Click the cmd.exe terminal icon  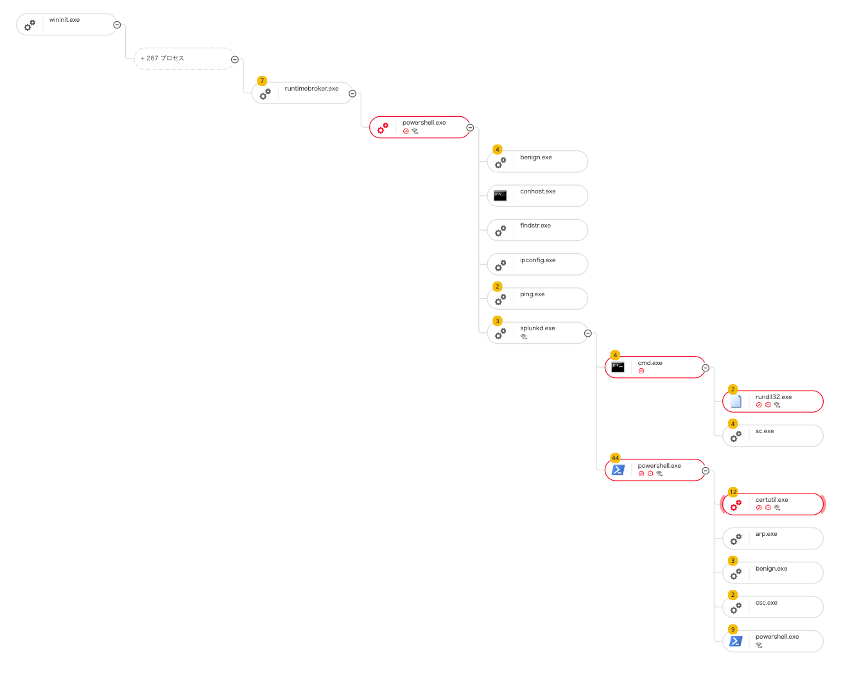(x=618, y=367)
